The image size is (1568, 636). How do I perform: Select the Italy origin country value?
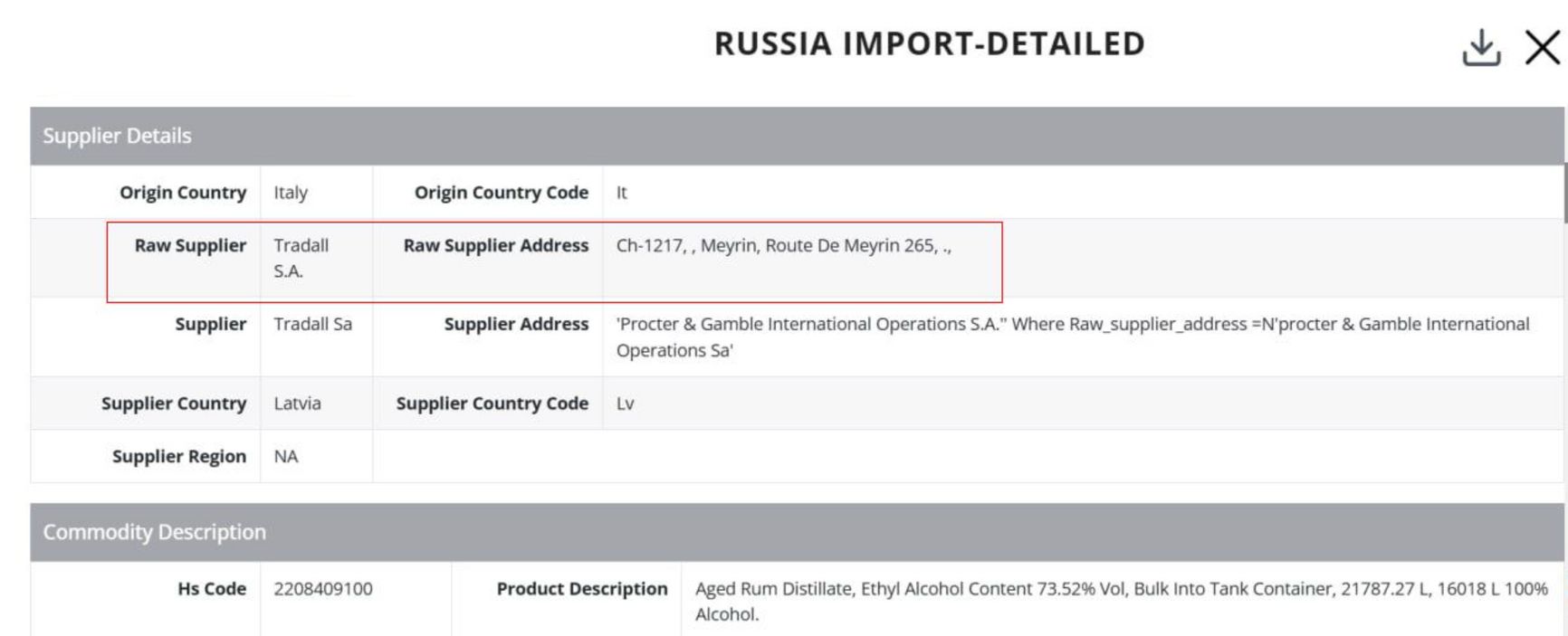pos(291,193)
